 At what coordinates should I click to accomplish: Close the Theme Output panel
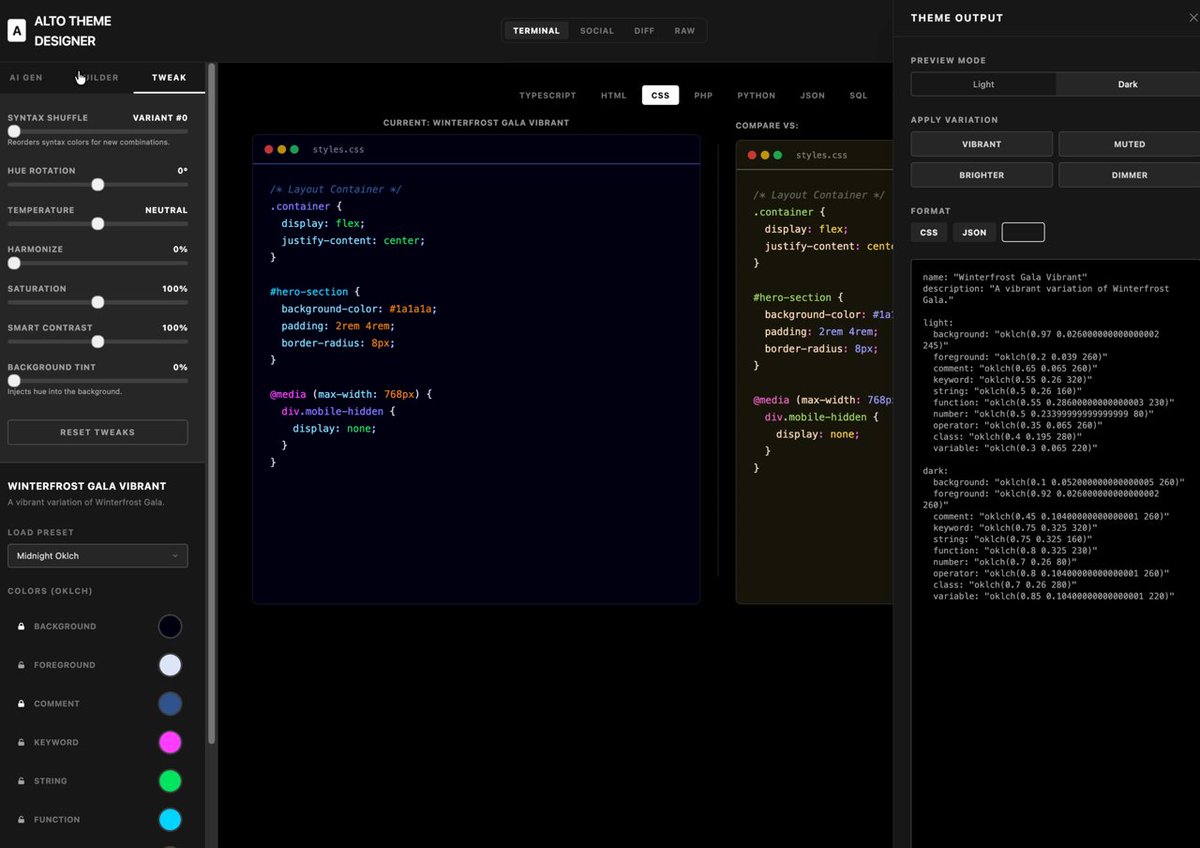tap(1192, 18)
